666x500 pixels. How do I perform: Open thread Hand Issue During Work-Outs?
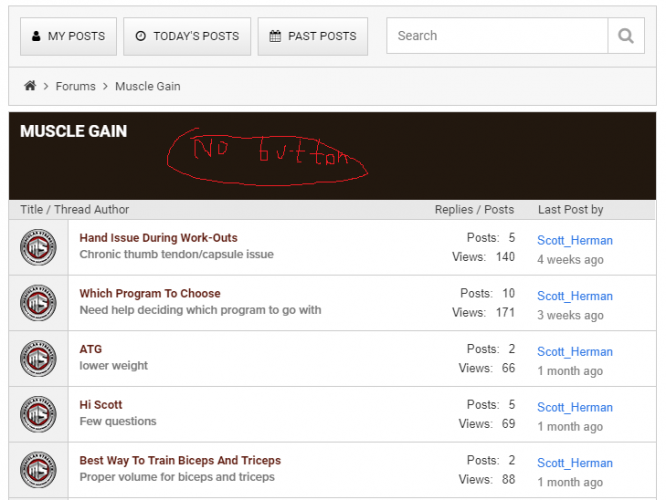pos(158,238)
